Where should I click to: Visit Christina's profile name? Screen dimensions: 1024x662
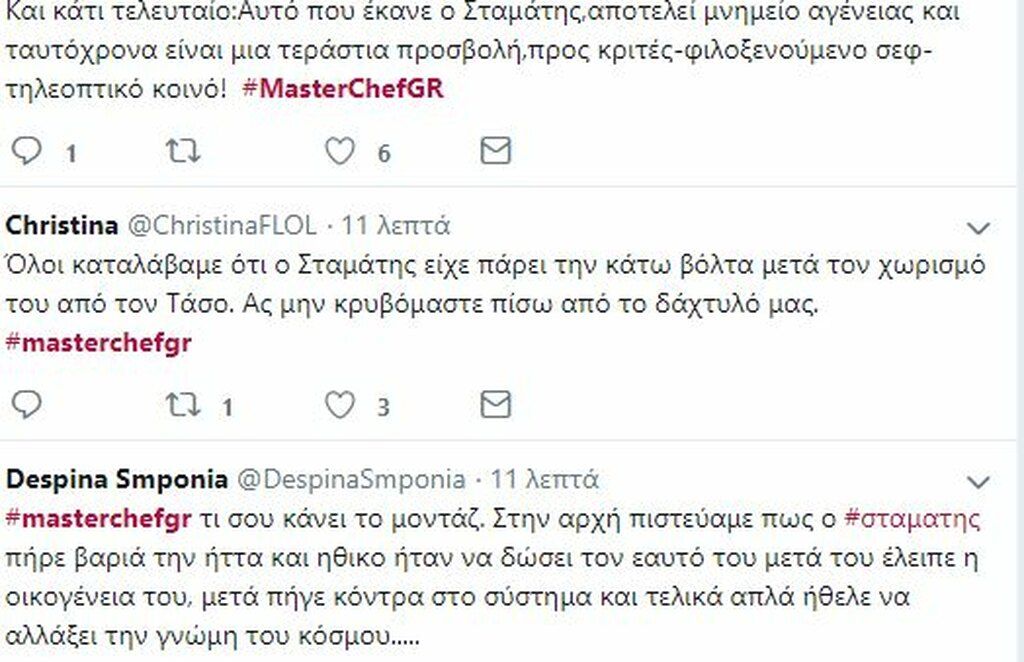tap(62, 225)
